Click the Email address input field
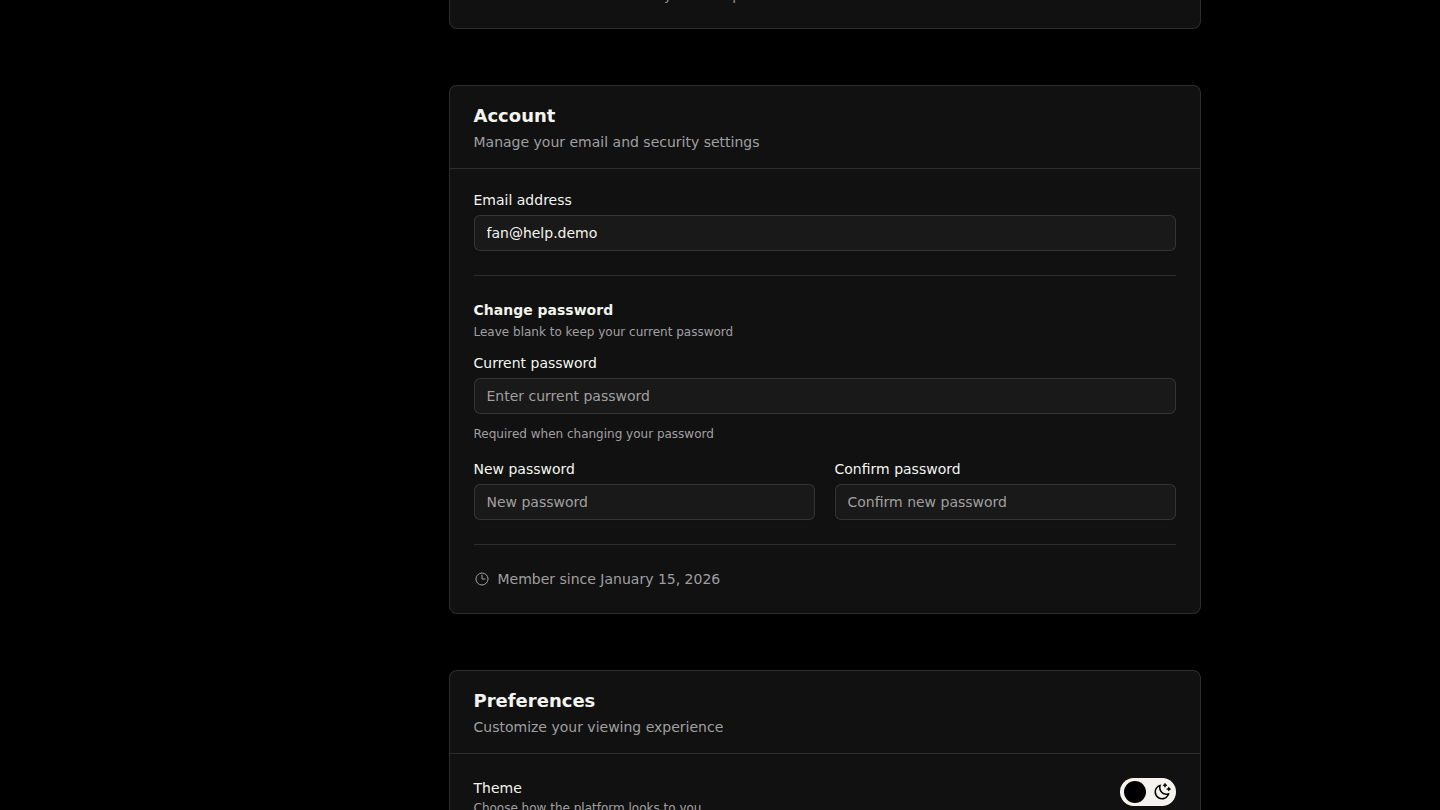Image resolution: width=1440 pixels, height=810 pixels. (x=824, y=233)
